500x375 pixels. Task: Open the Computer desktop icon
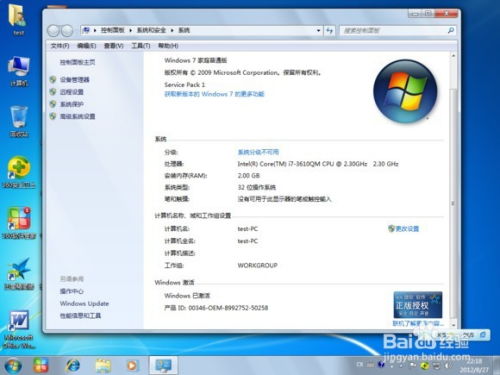click(x=19, y=71)
